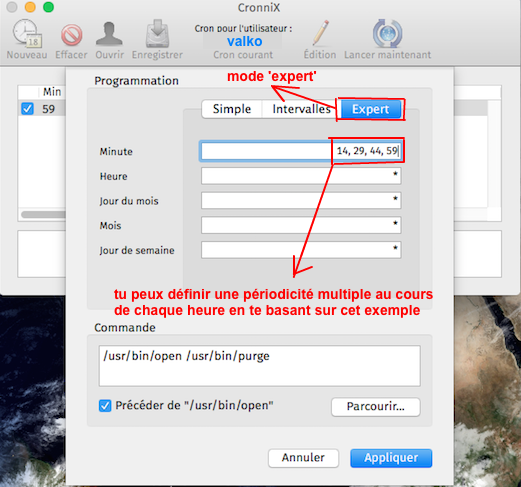Image resolution: width=521 pixels, height=487 pixels.
Task: Click the Ouvrir user icon
Action: click(109, 34)
